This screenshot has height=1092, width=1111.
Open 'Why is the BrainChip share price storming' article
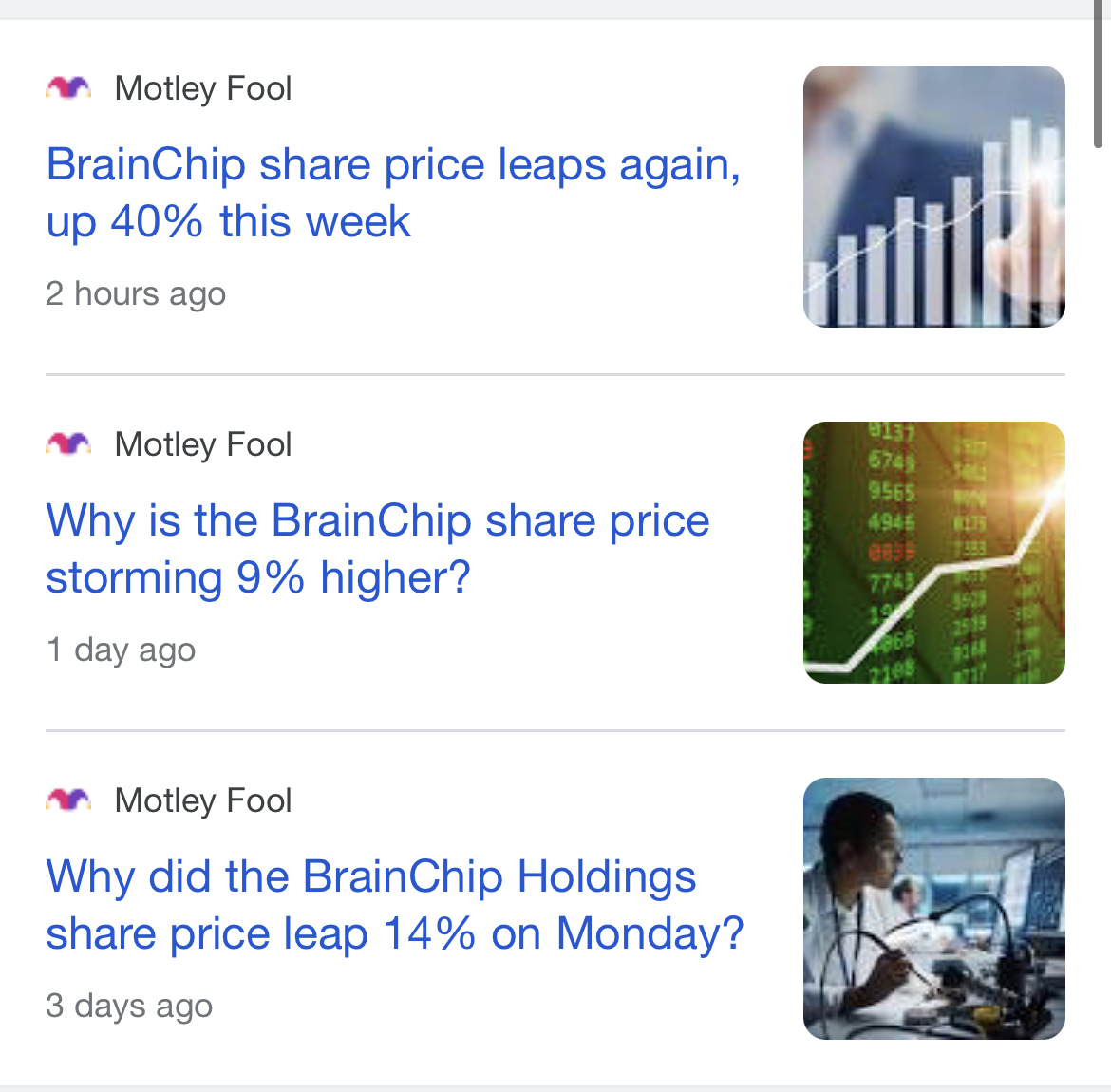378,549
